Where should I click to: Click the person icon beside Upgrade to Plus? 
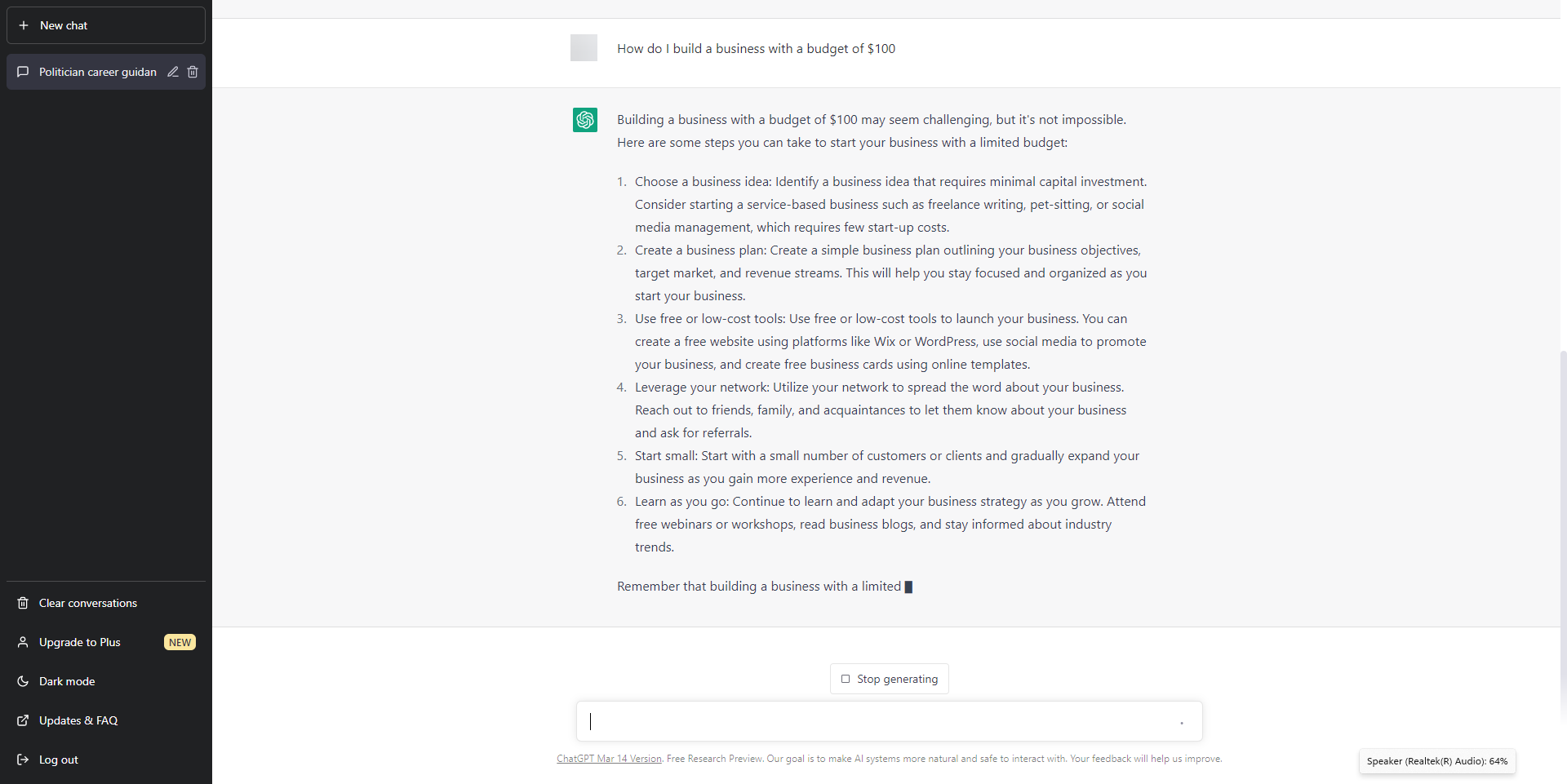[23, 643]
